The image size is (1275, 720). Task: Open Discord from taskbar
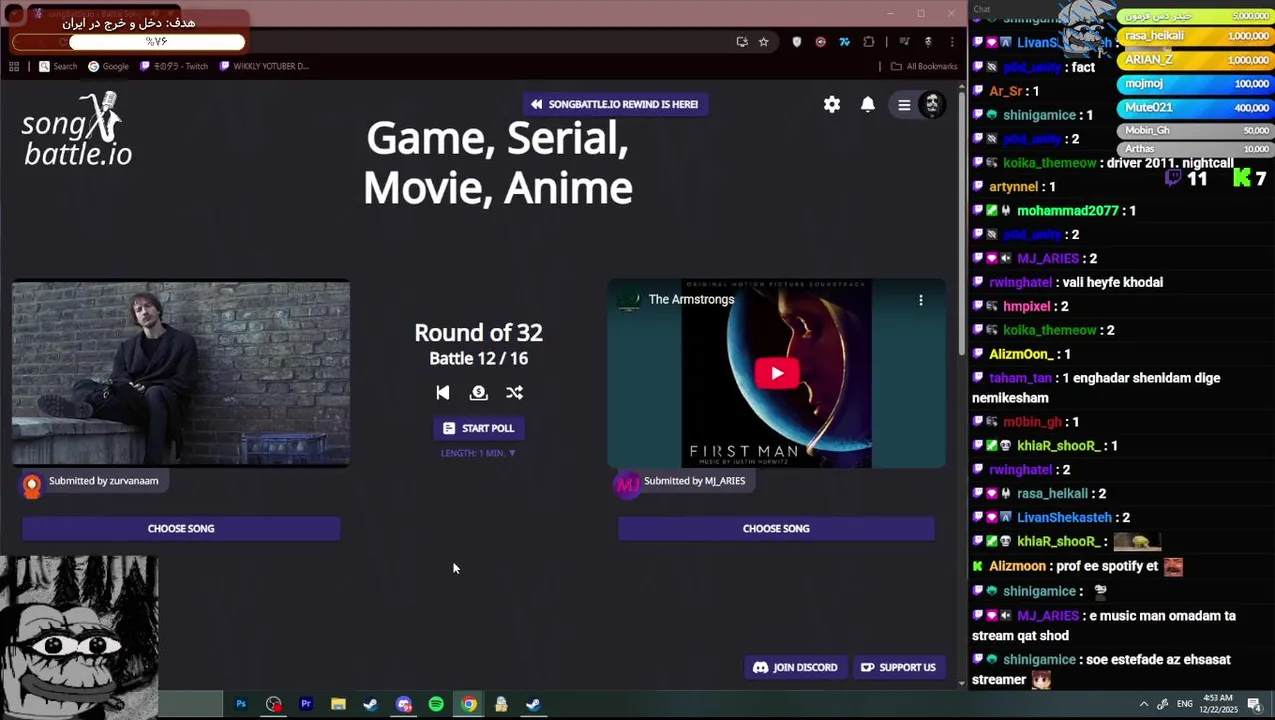click(404, 704)
